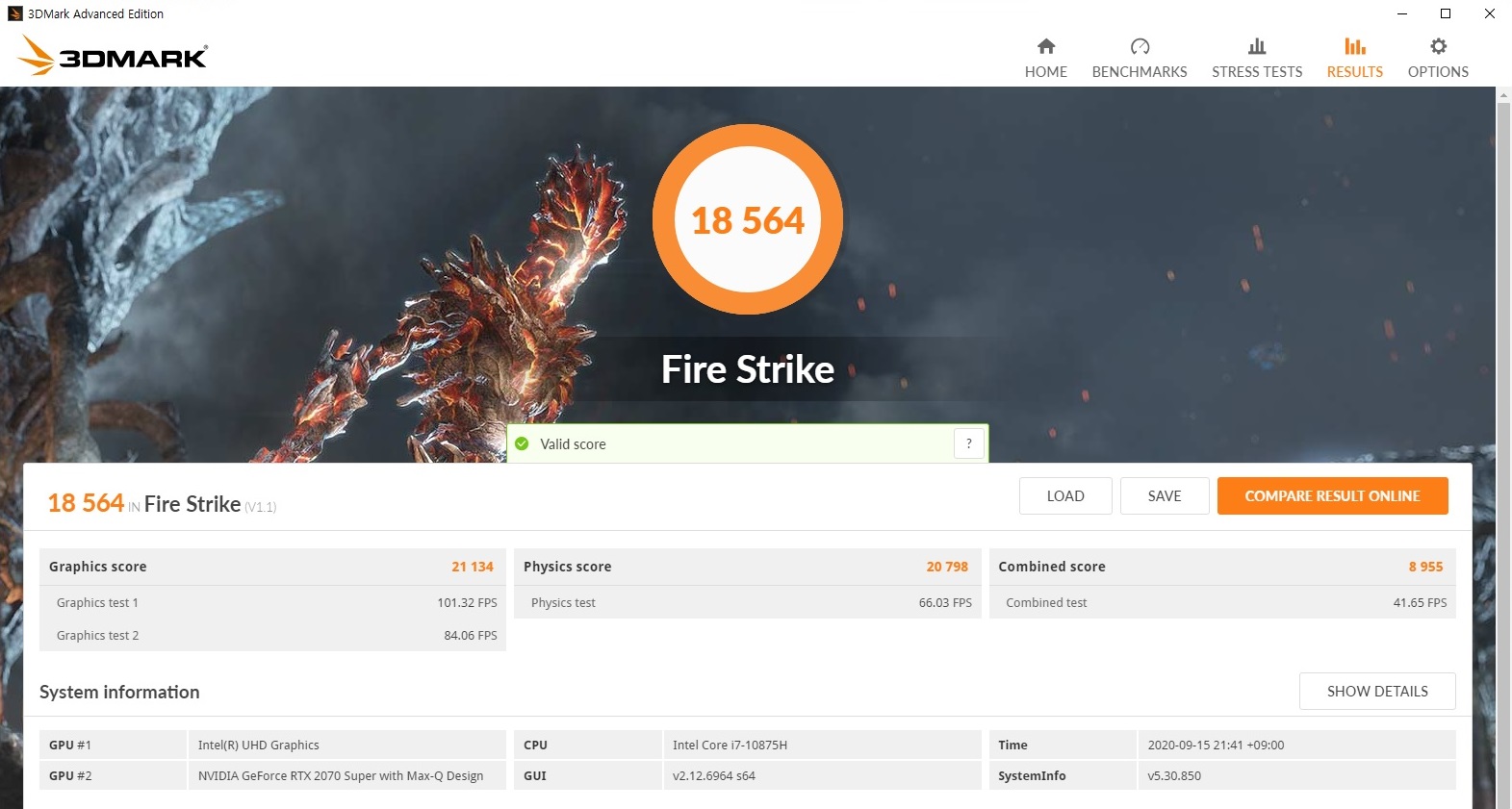Viewport: 1512px width, 809px height.
Task: Click the Intel Core i7-10875H cell
Action: (x=822, y=745)
